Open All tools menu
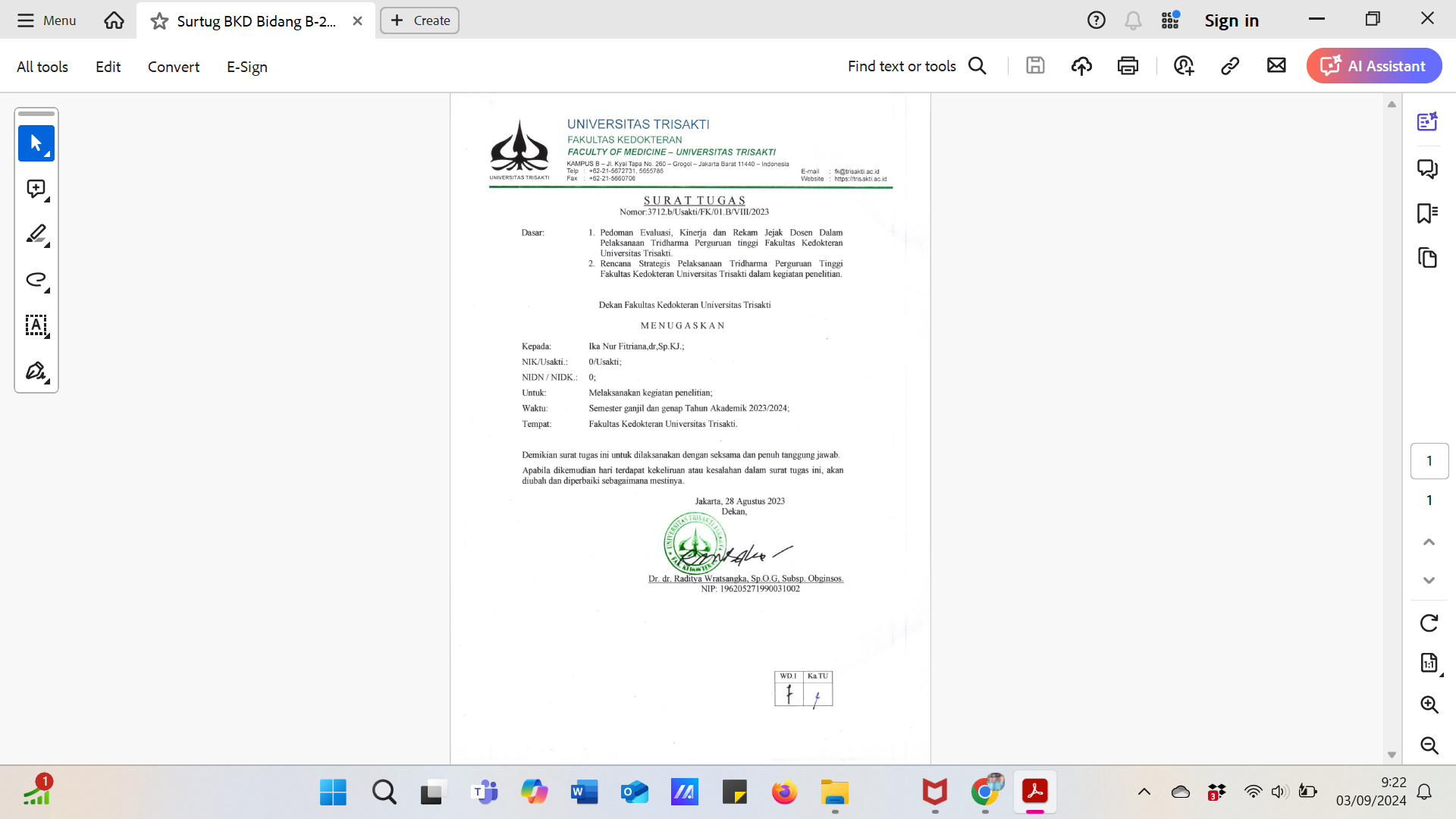 point(42,67)
